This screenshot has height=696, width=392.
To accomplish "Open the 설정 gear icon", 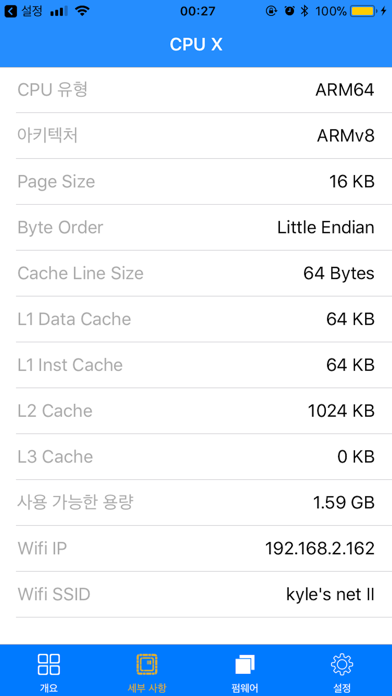I will tap(342, 664).
